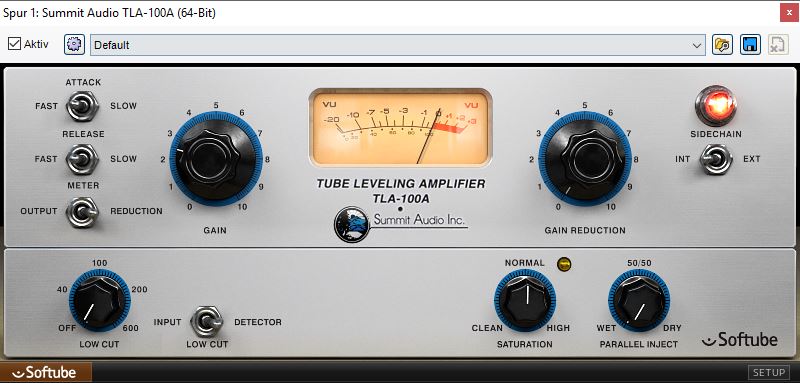Close the plugin window
This screenshot has height=383, width=800.
pyautogui.click(x=789, y=13)
